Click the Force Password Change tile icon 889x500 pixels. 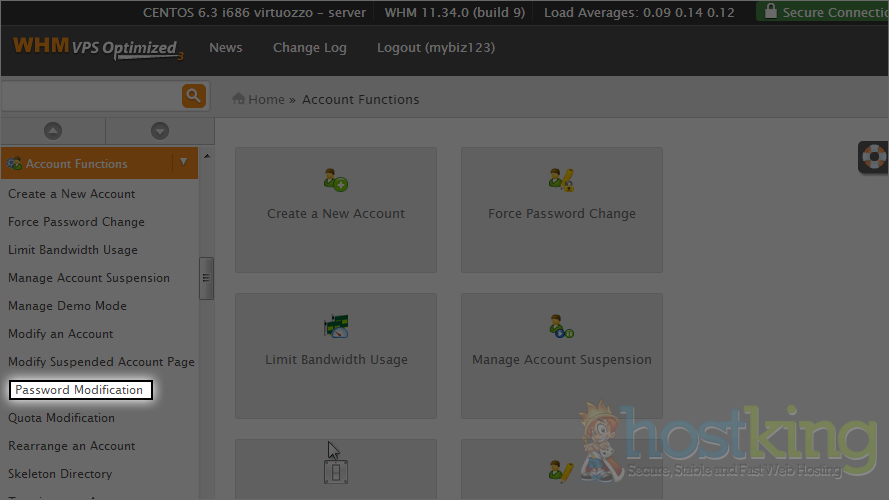click(x=561, y=180)
